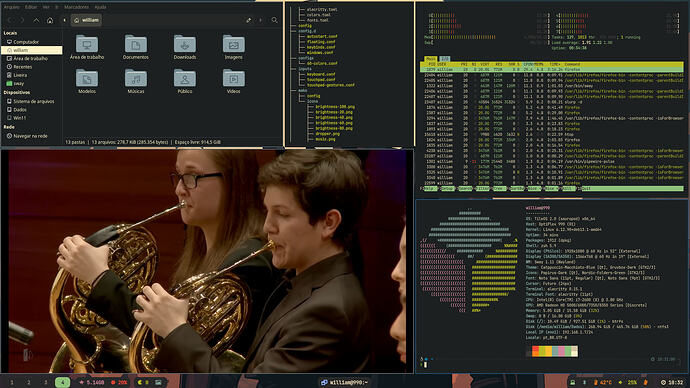The width and height of the screenshot is (690, 388).
Task: Sort htop by the MEM% column header
Action: click(x=539, y=64)
